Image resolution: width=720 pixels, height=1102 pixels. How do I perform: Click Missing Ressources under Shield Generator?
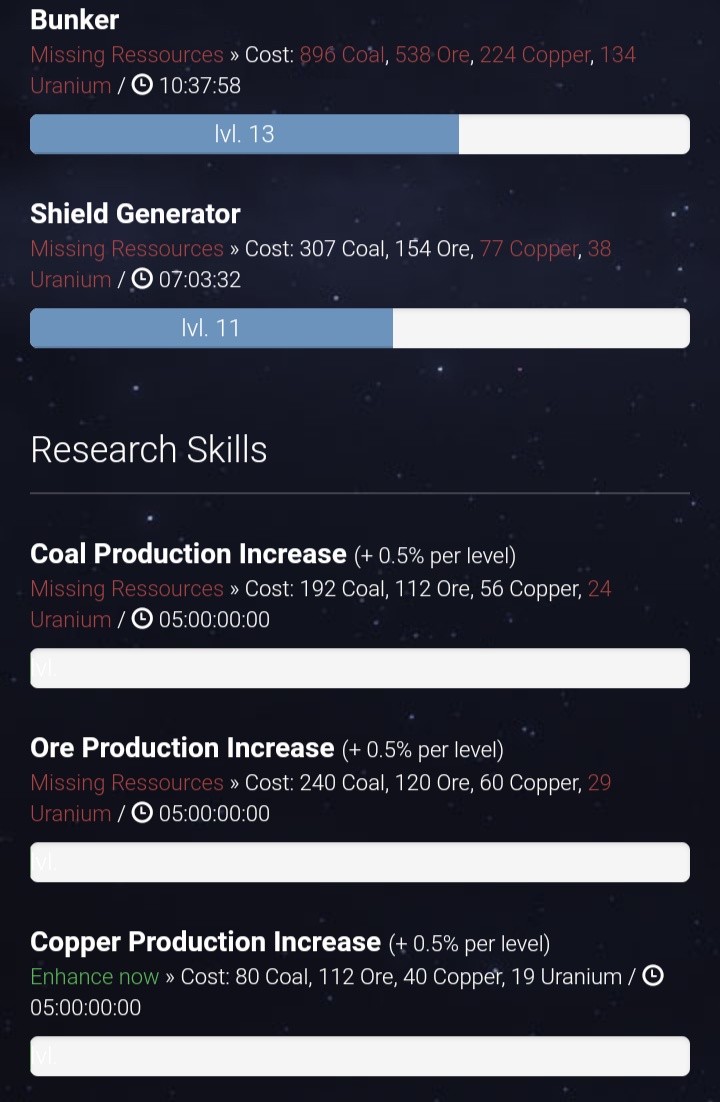[x=127, y=249]
